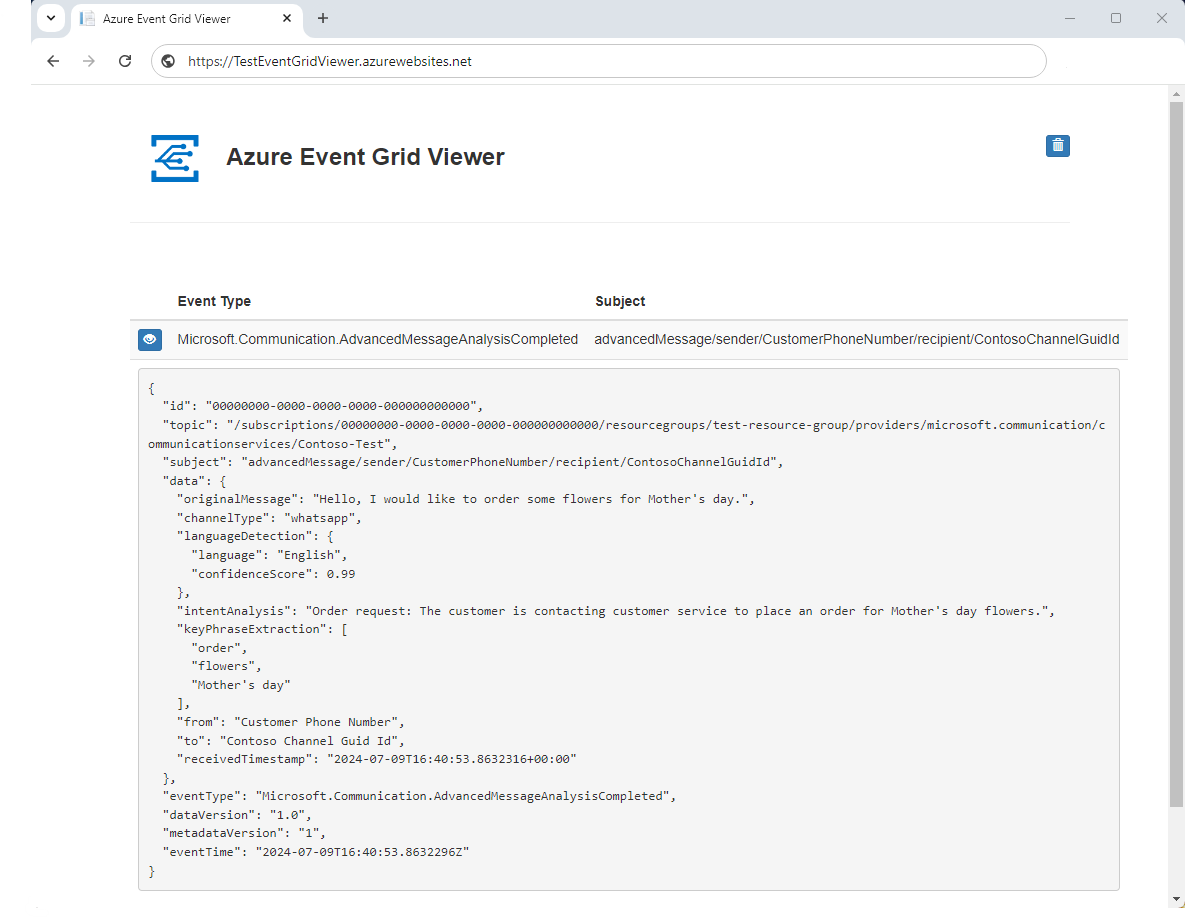The image size is (1185, 919).
Task: Clear events with the trash icon
Action: (x=1057, y=146)
